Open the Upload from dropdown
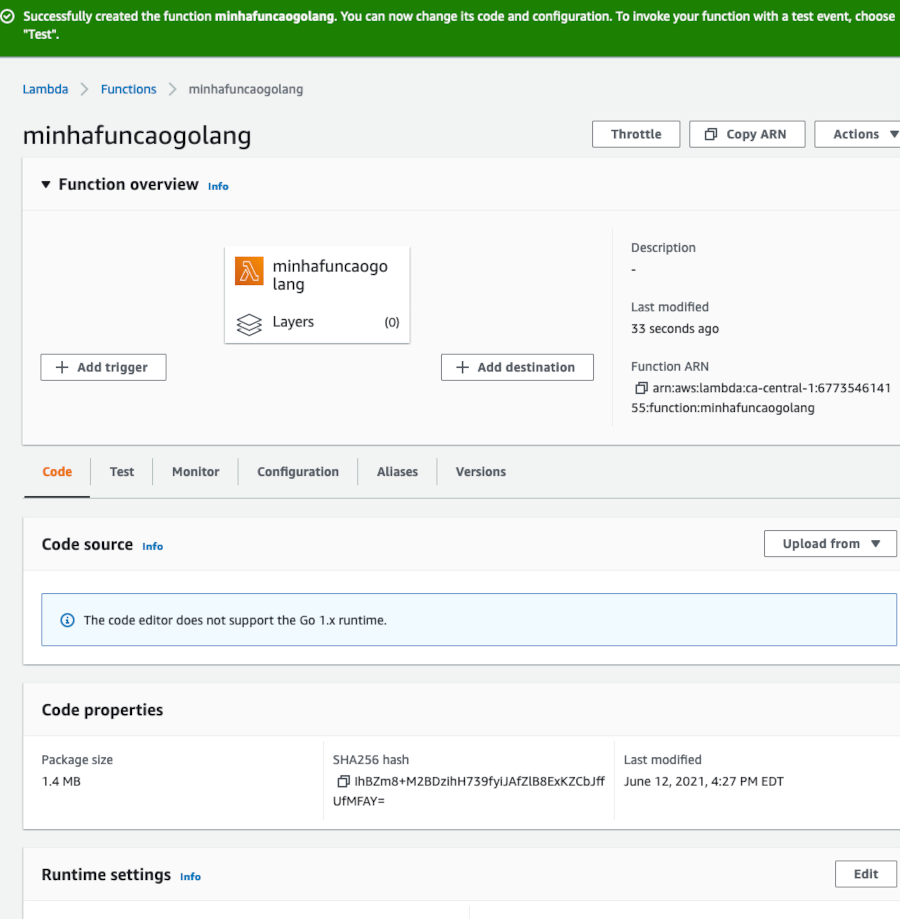The height and width of the screenshot is (919, 900). 830,543
